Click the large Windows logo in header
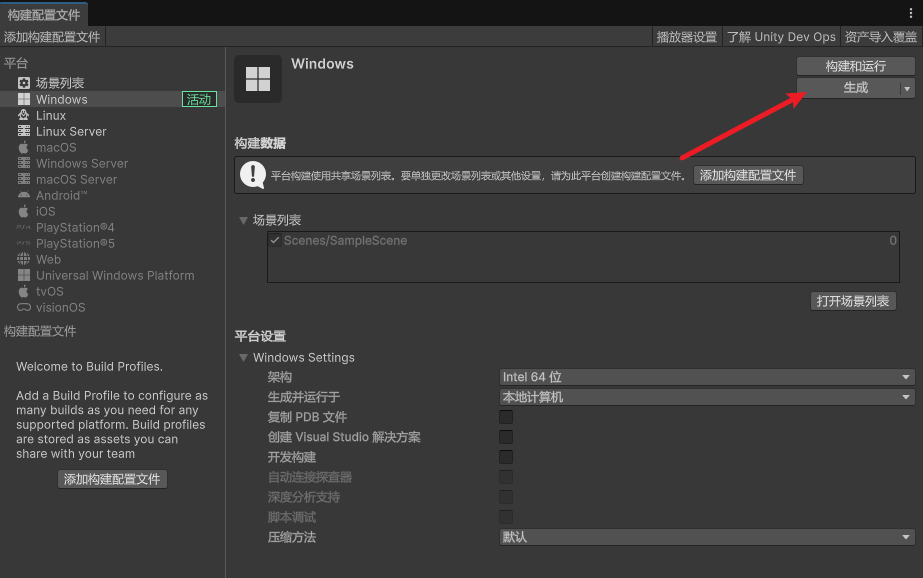This screenshot has width=923, height=578. coord(258,79)
